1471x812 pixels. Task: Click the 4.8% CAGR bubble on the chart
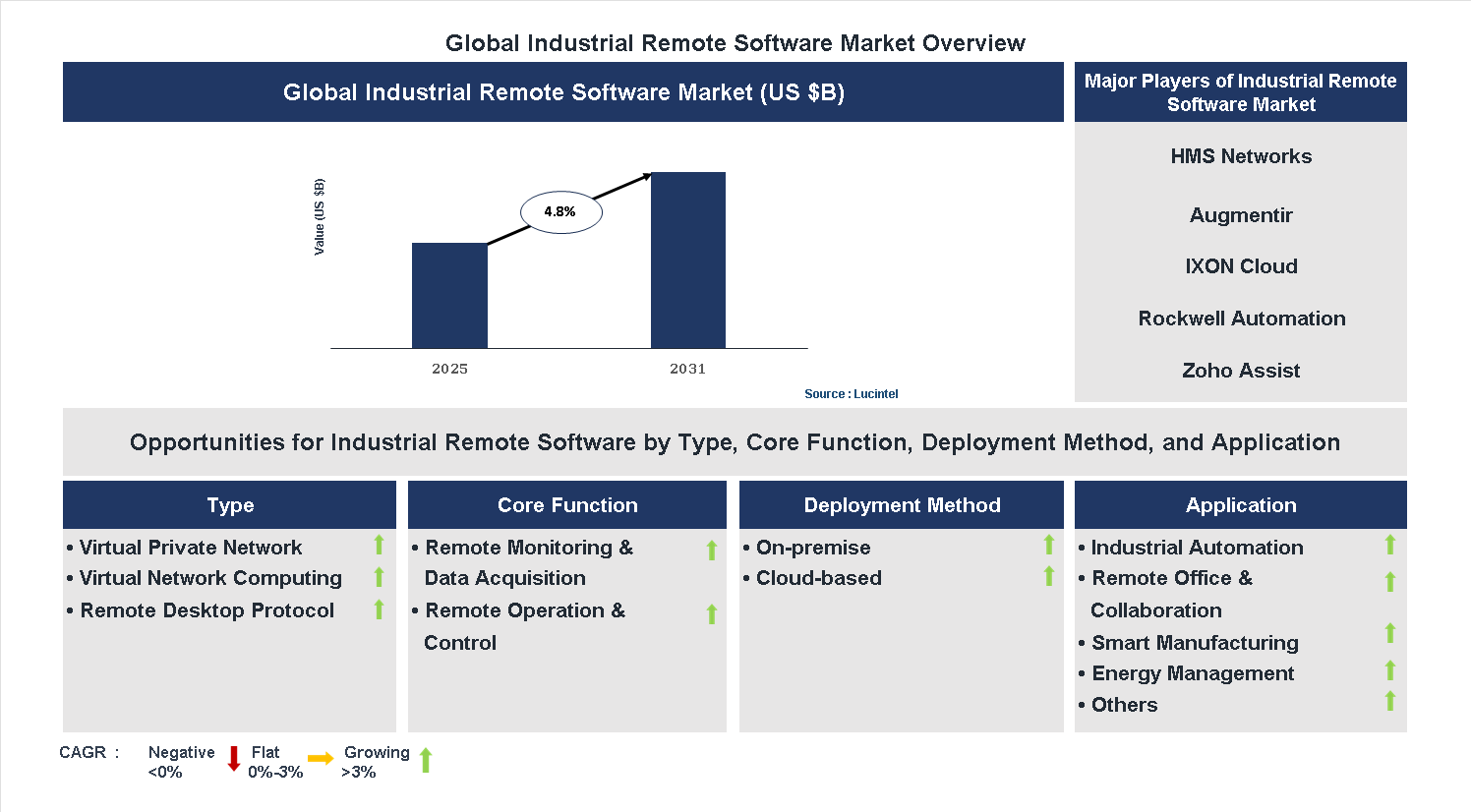560,211
